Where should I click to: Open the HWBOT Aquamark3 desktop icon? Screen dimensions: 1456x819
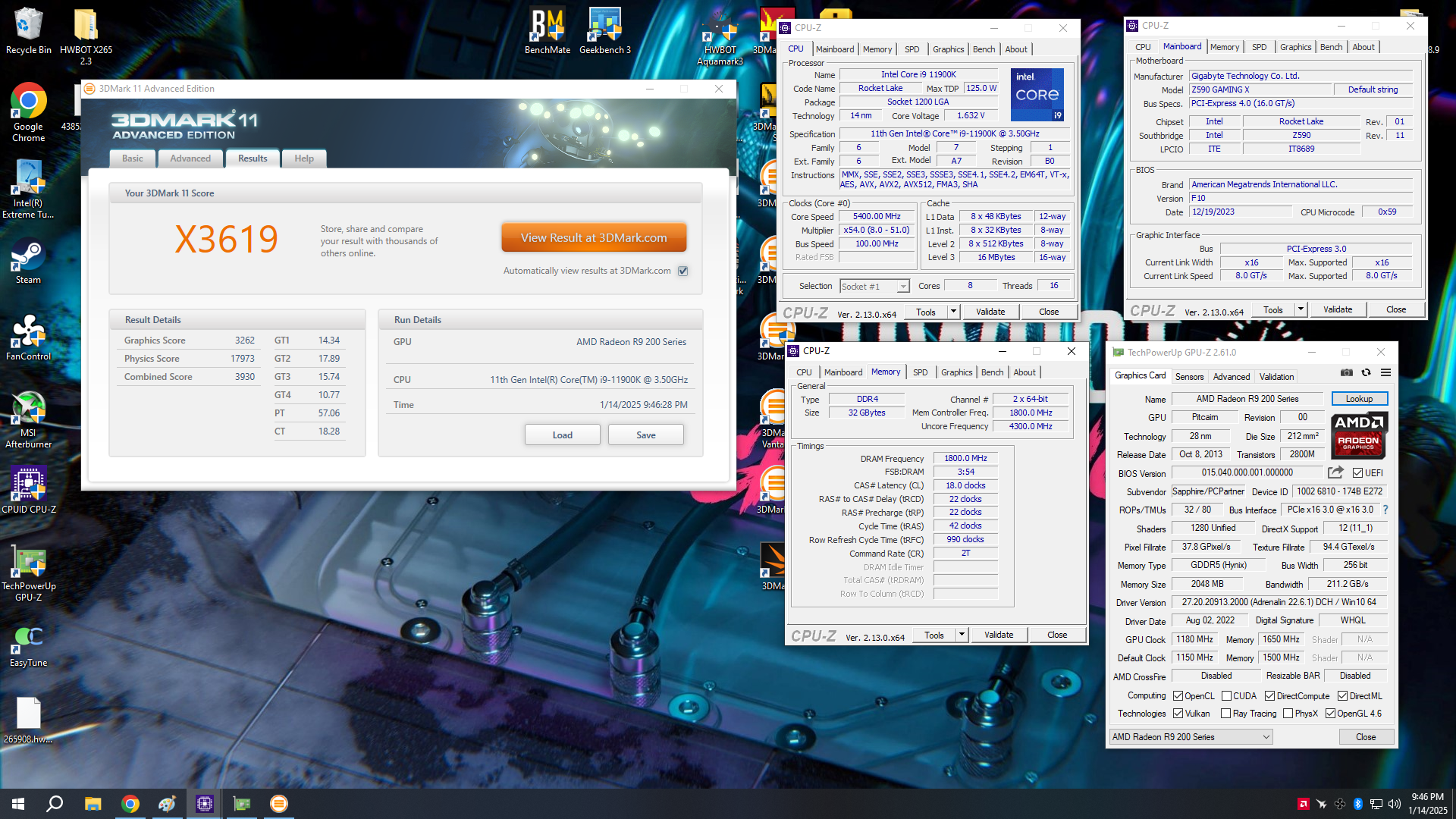(x=720, y=37)
